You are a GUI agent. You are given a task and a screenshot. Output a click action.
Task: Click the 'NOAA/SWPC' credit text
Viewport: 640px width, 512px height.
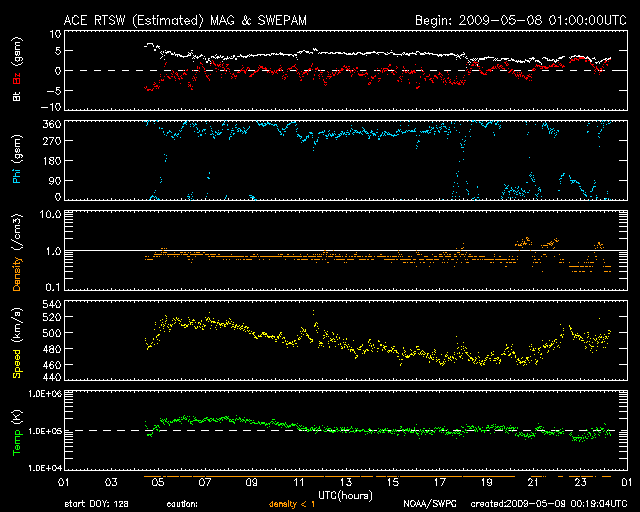(430, 504)
